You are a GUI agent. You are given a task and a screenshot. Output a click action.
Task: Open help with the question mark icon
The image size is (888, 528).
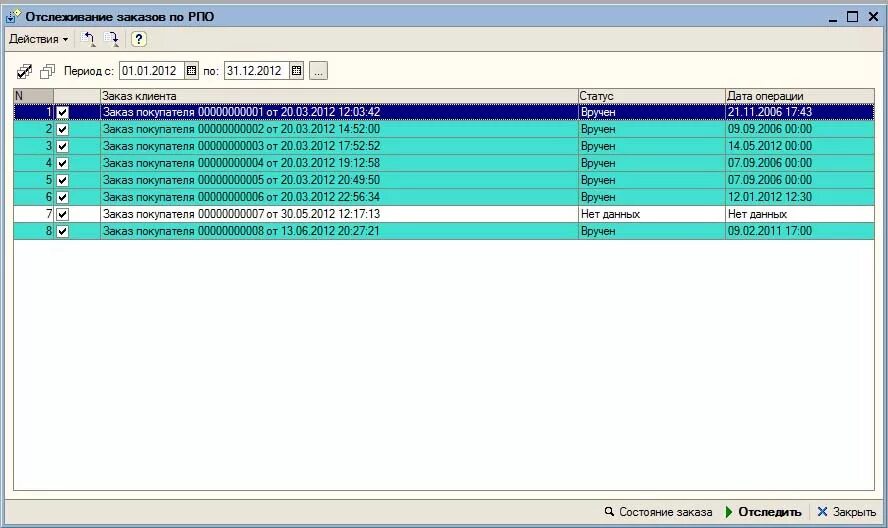pos(138,39)
